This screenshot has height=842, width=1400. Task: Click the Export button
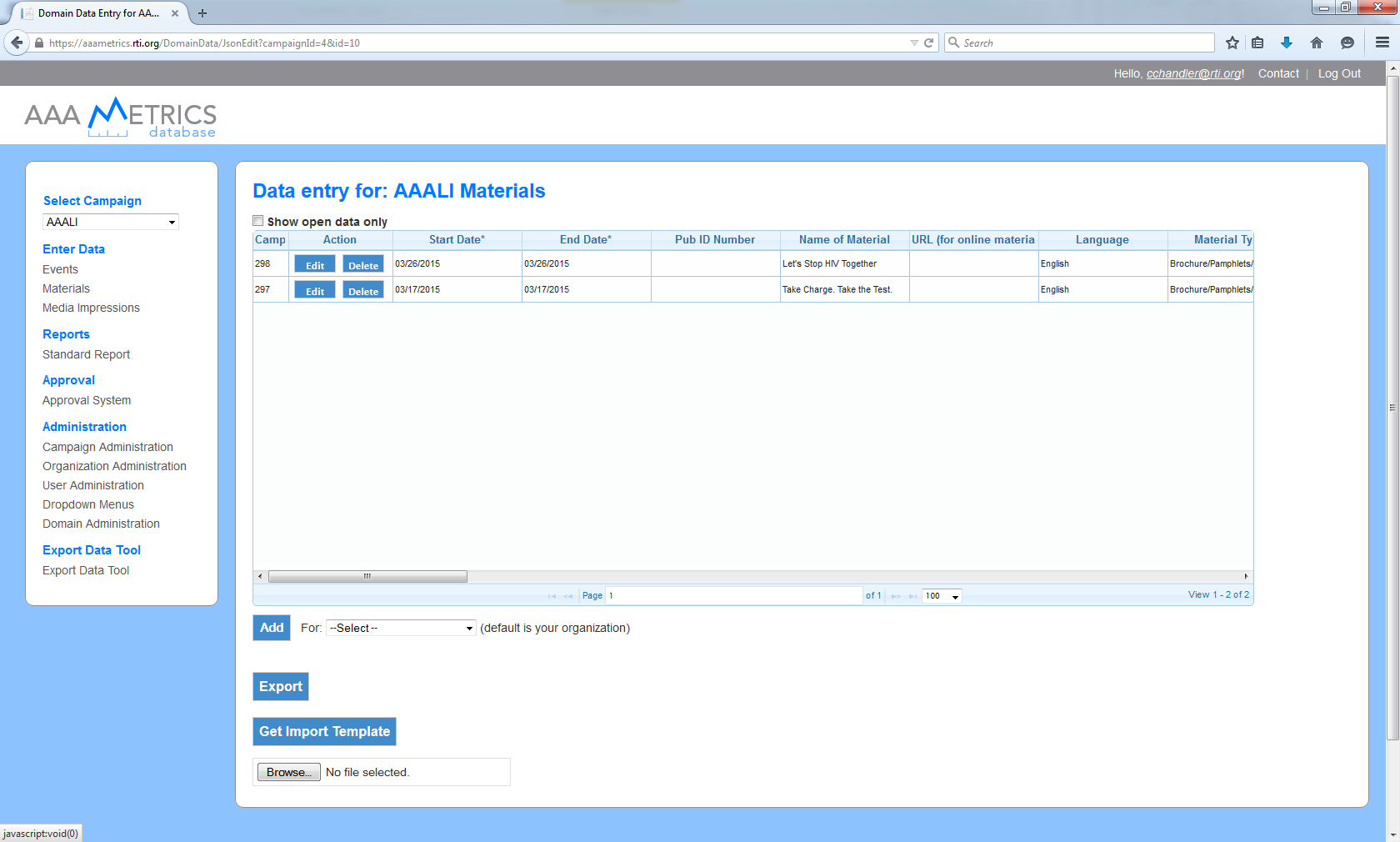(x=281, y=687)
